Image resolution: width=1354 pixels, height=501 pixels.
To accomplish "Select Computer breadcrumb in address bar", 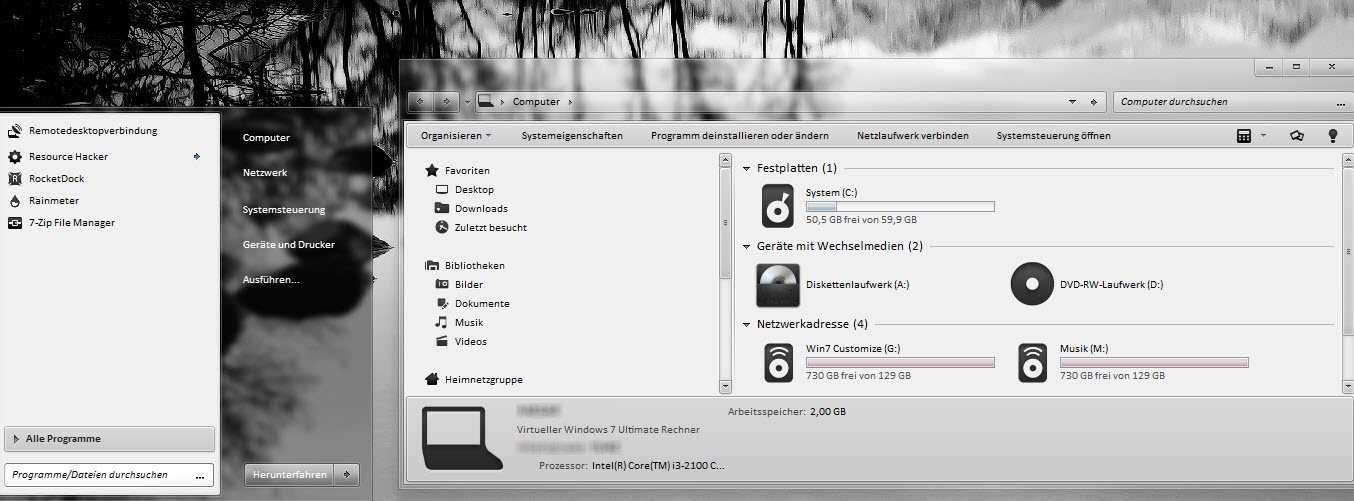I will pos(536,102).
